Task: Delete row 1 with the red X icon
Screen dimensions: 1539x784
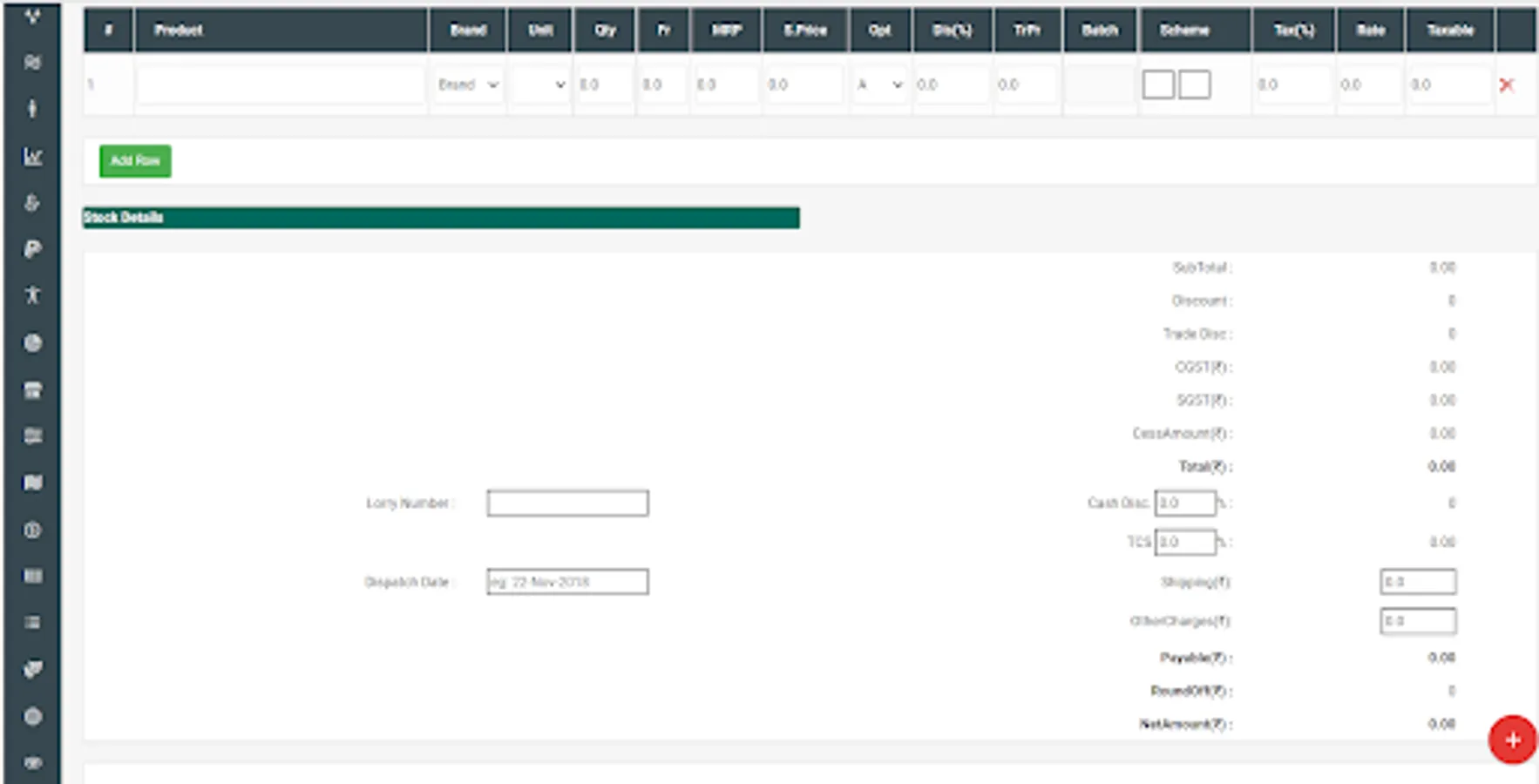Action: [x=1507, y=84]
